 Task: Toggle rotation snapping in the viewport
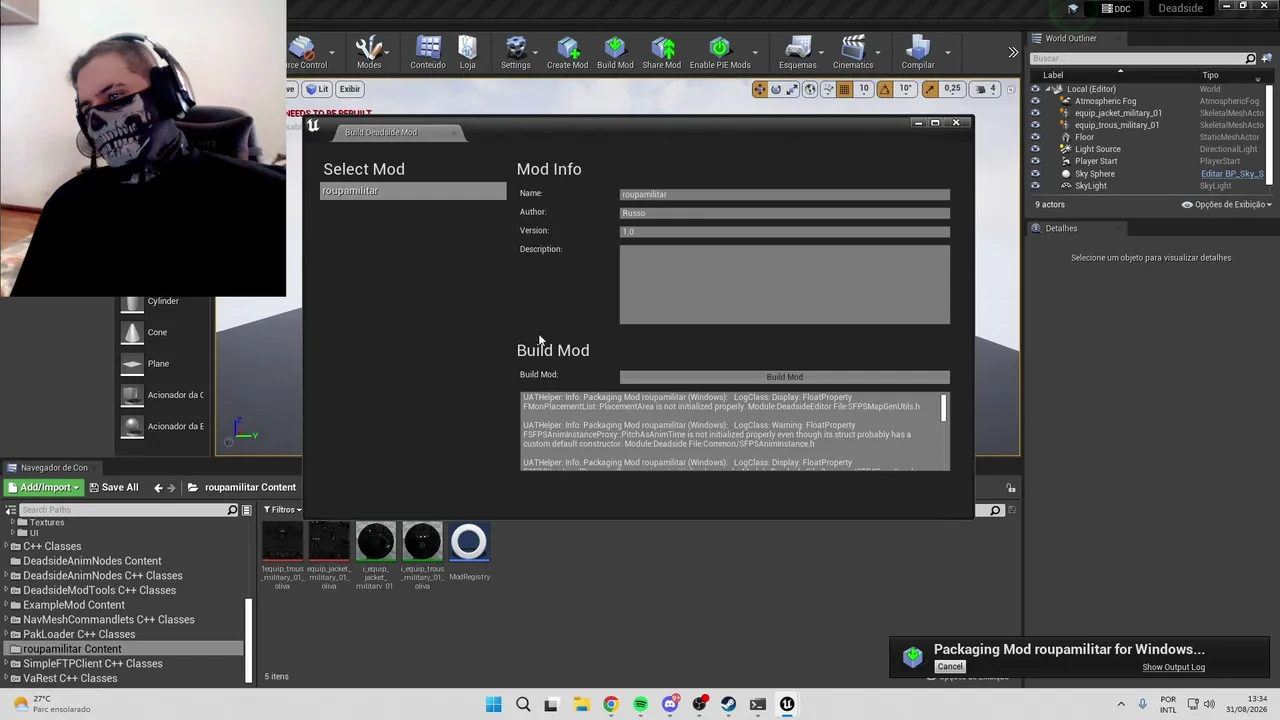(885, 89)
